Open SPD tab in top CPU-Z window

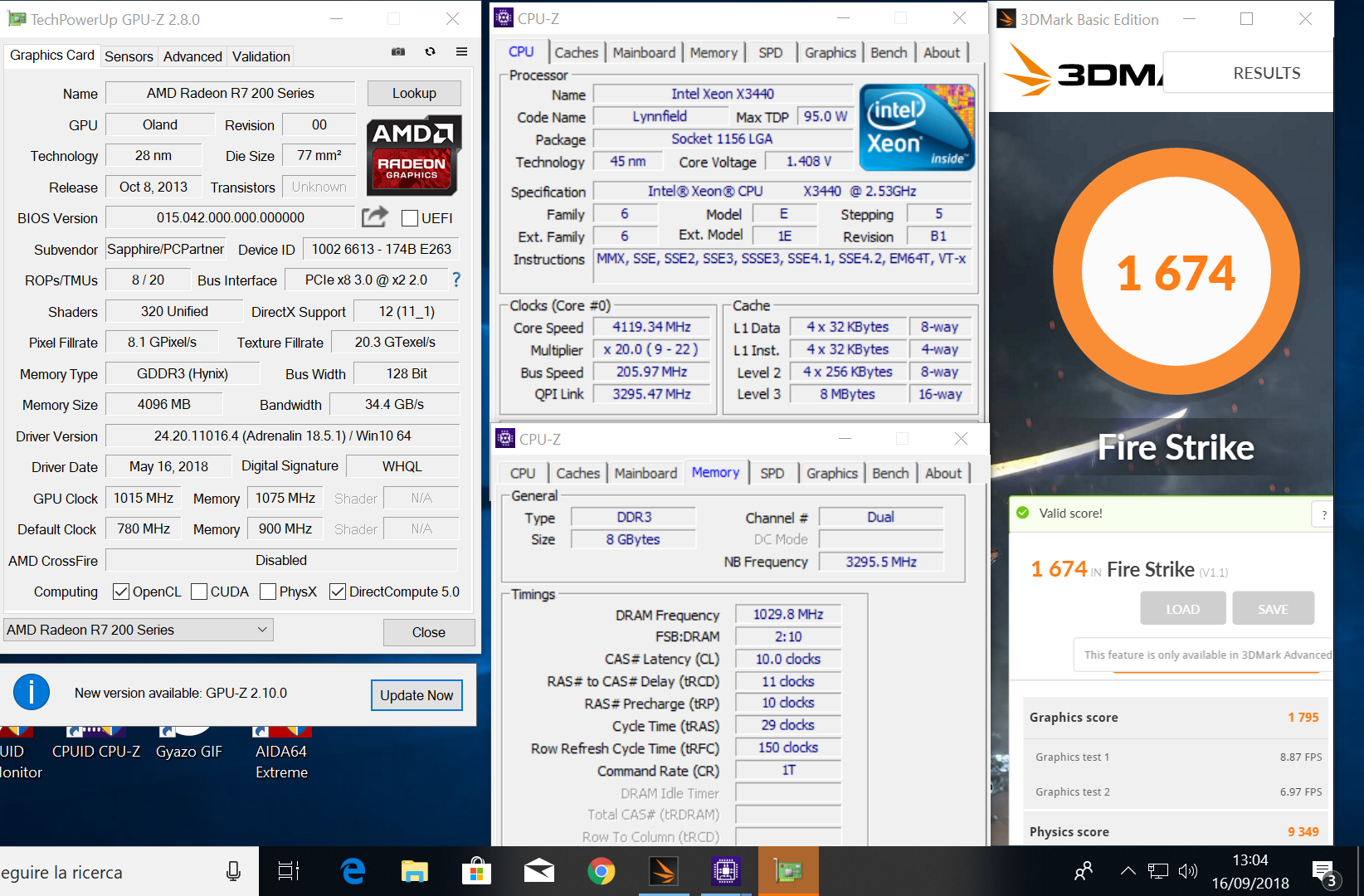771,52
